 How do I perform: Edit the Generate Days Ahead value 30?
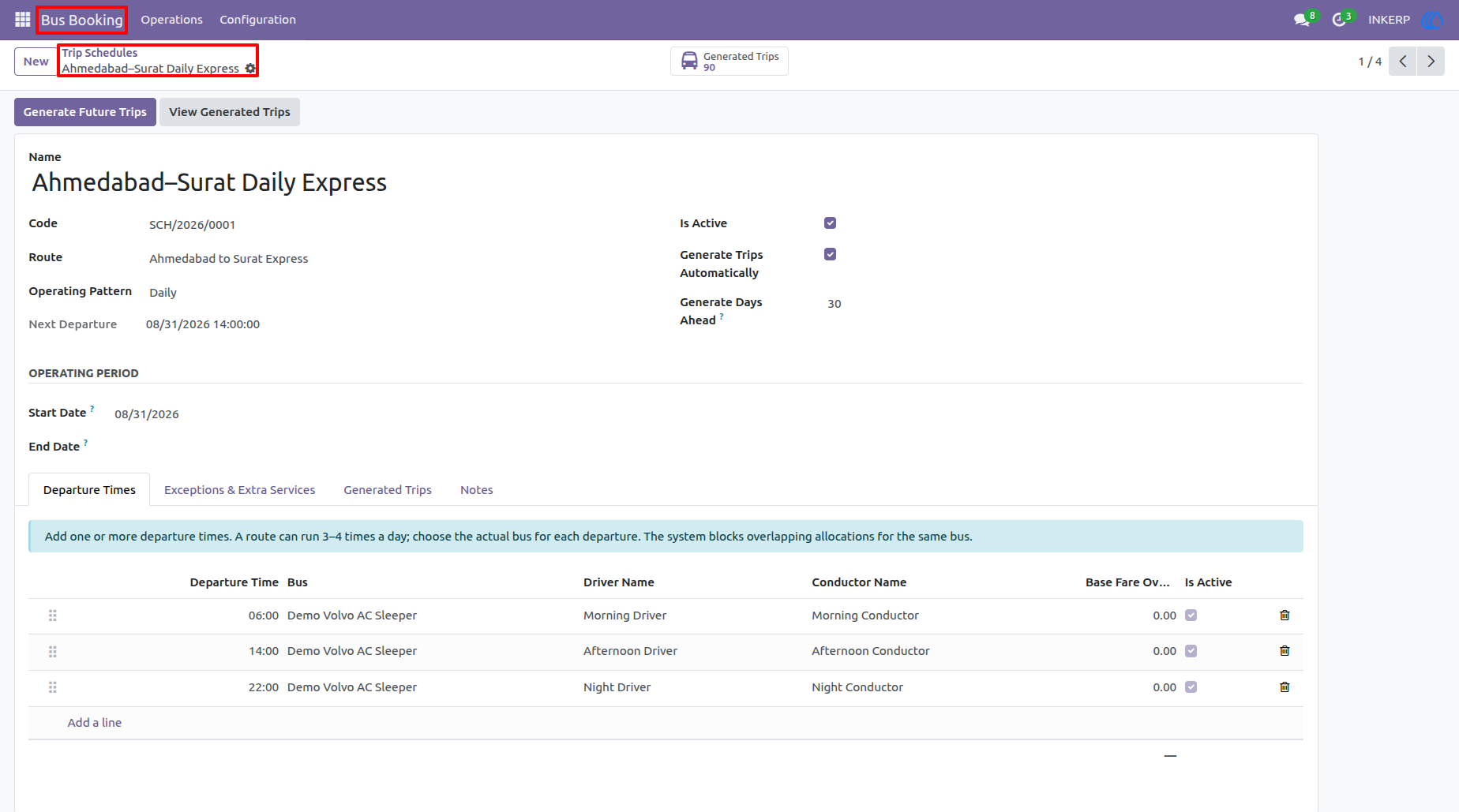(835, 304)
